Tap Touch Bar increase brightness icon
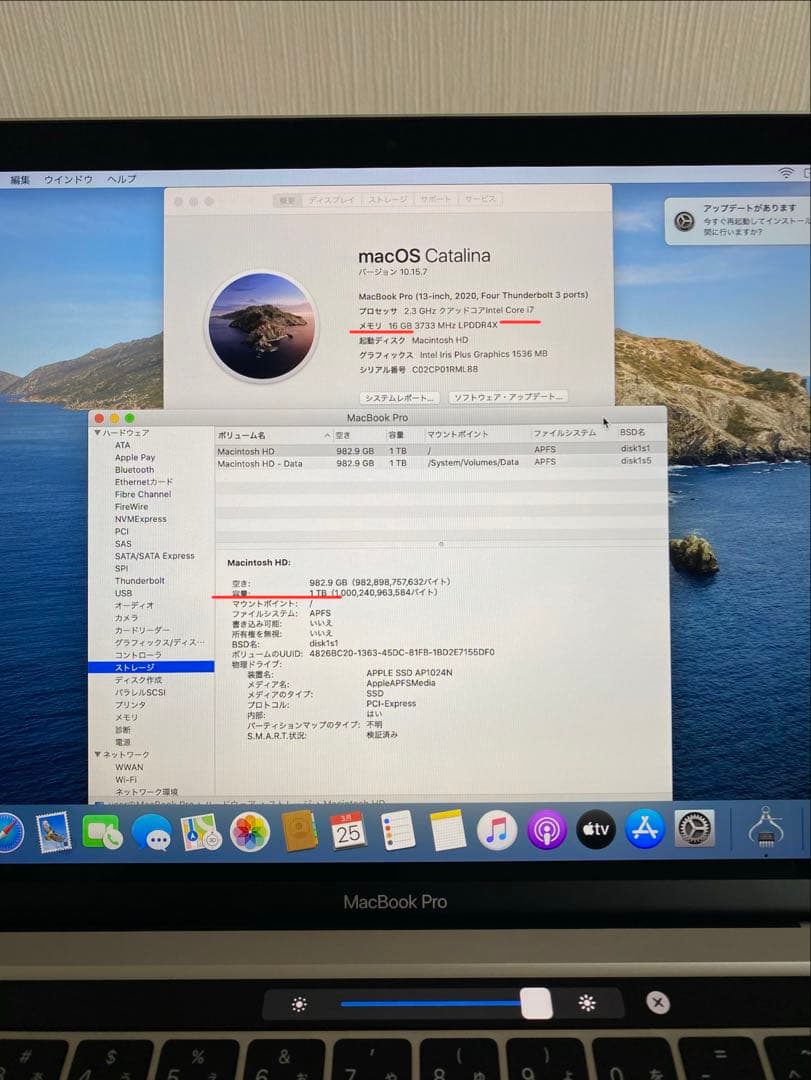The width and height of the screenshot is (811, 1080). pos(587,1003)
